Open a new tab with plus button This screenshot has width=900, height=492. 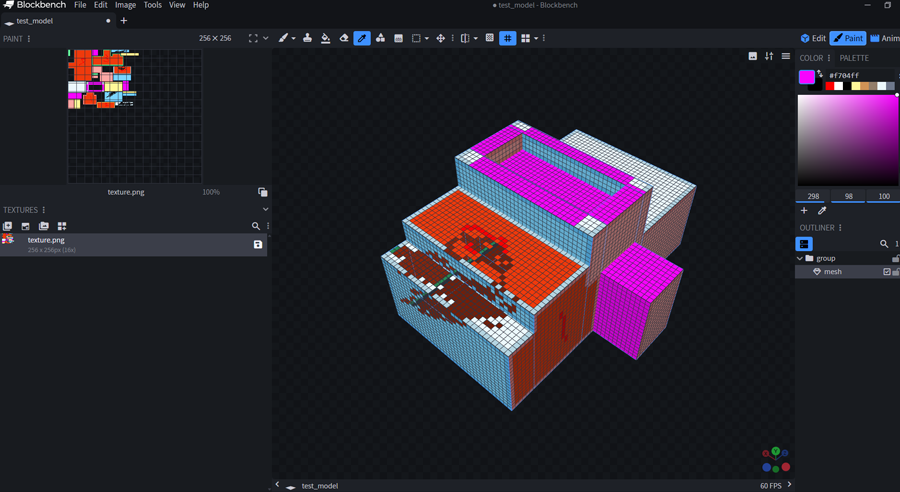click(x=124, y=20)
